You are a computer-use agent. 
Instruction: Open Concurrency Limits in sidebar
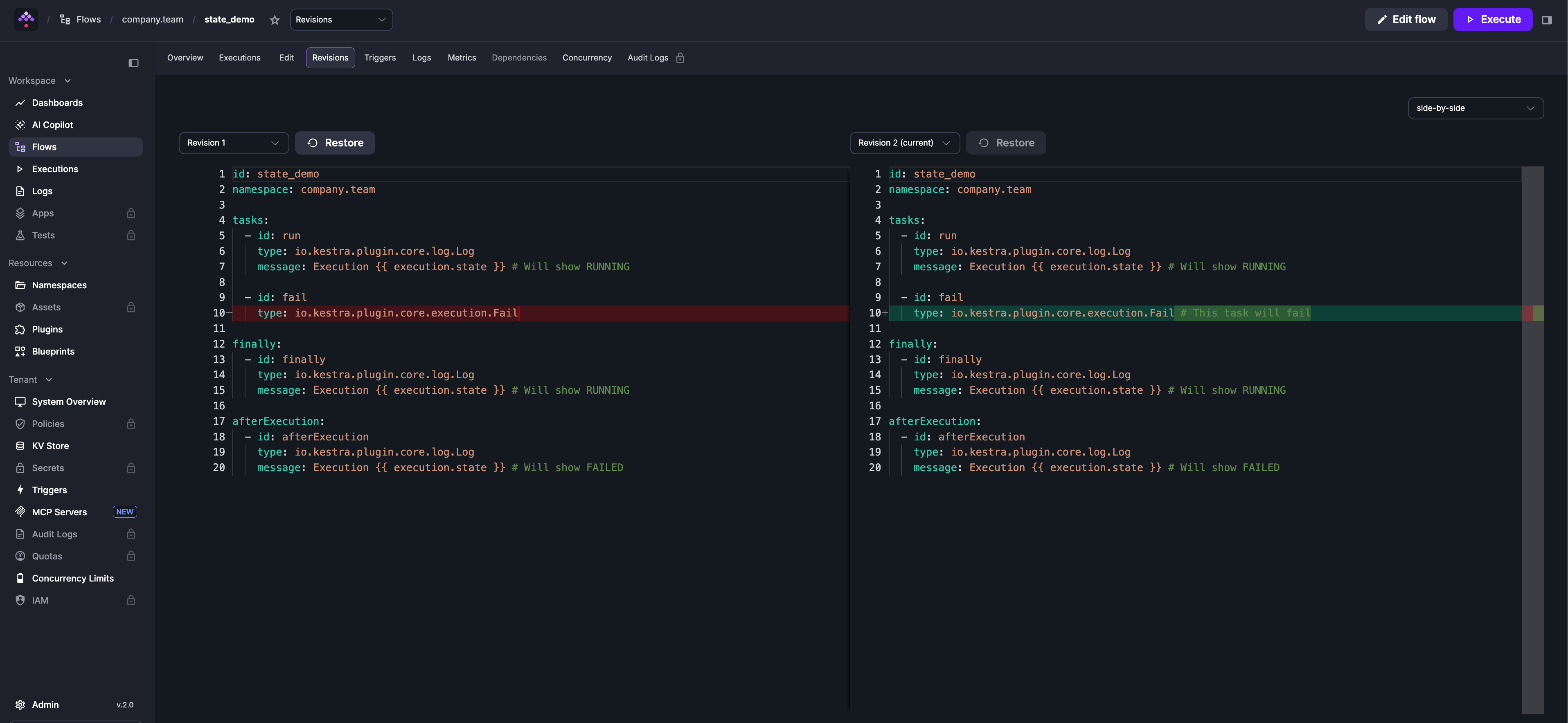(75, 578)
